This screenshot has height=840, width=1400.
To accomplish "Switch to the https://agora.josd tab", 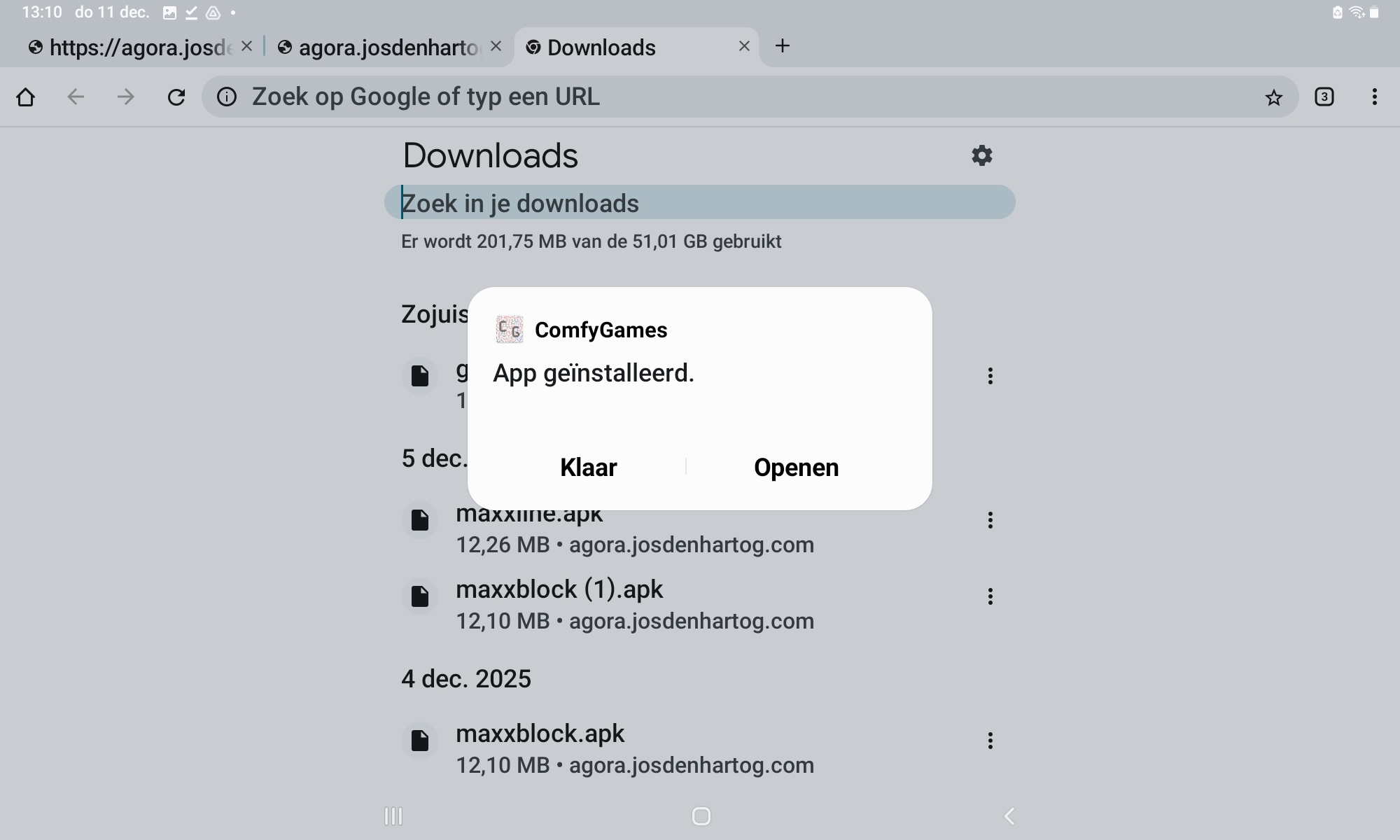I will (133, 48).
